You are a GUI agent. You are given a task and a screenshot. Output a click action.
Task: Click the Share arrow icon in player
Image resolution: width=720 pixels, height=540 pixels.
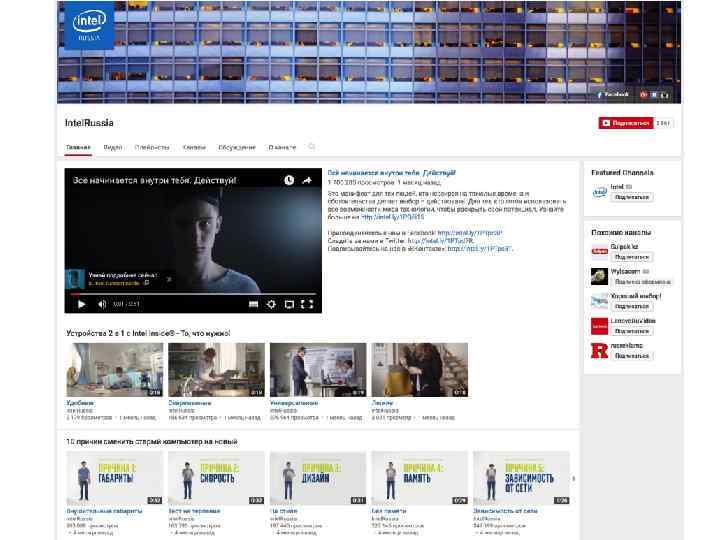[307, 180]
